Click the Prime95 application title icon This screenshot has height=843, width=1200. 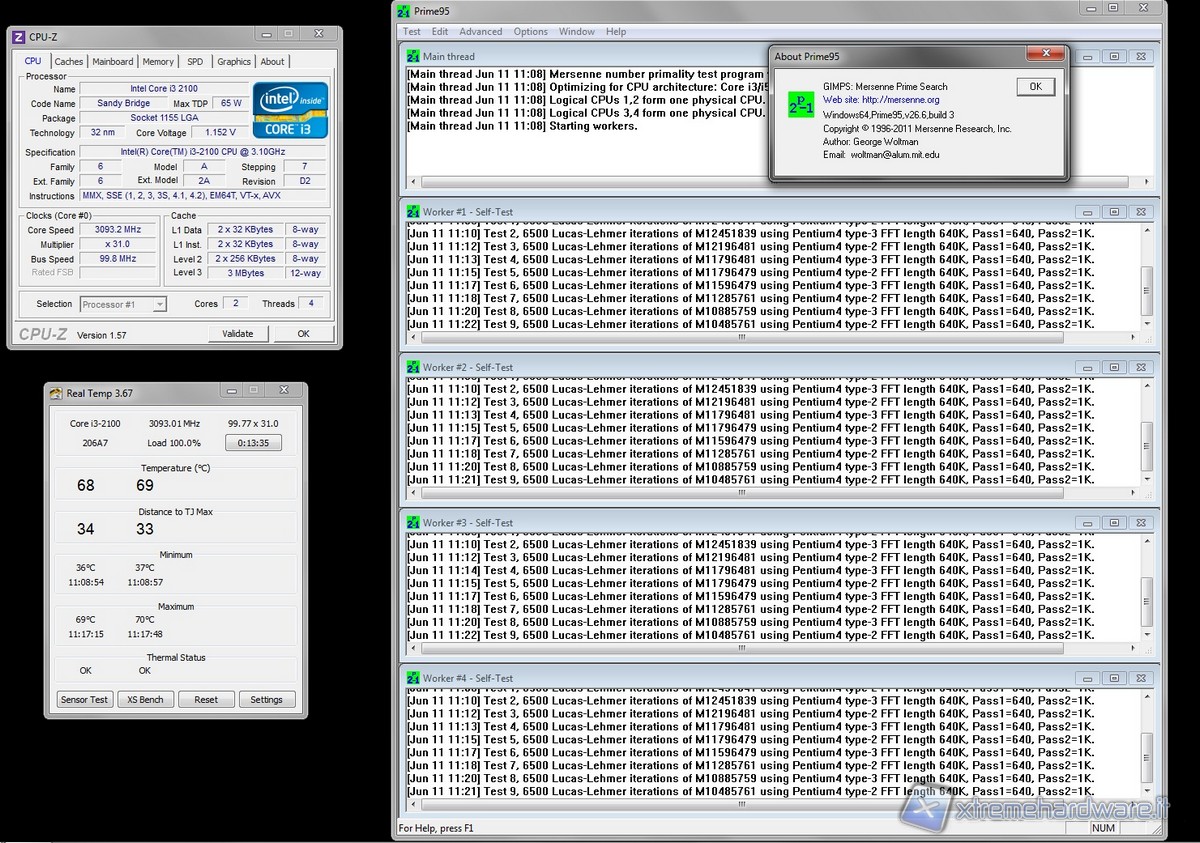(x=404, y=11)
